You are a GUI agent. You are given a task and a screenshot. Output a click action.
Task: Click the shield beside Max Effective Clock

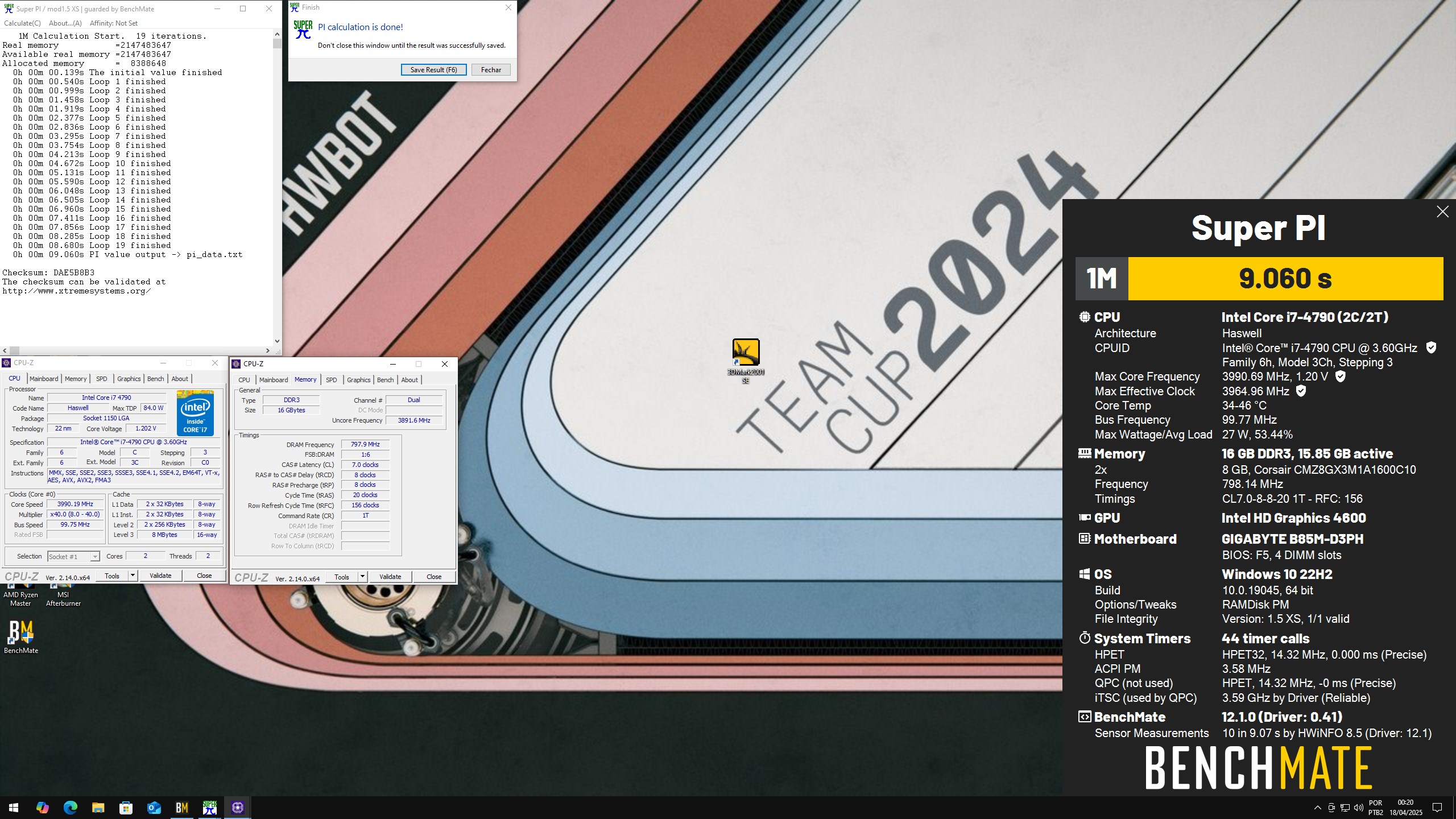[1301, 391]
